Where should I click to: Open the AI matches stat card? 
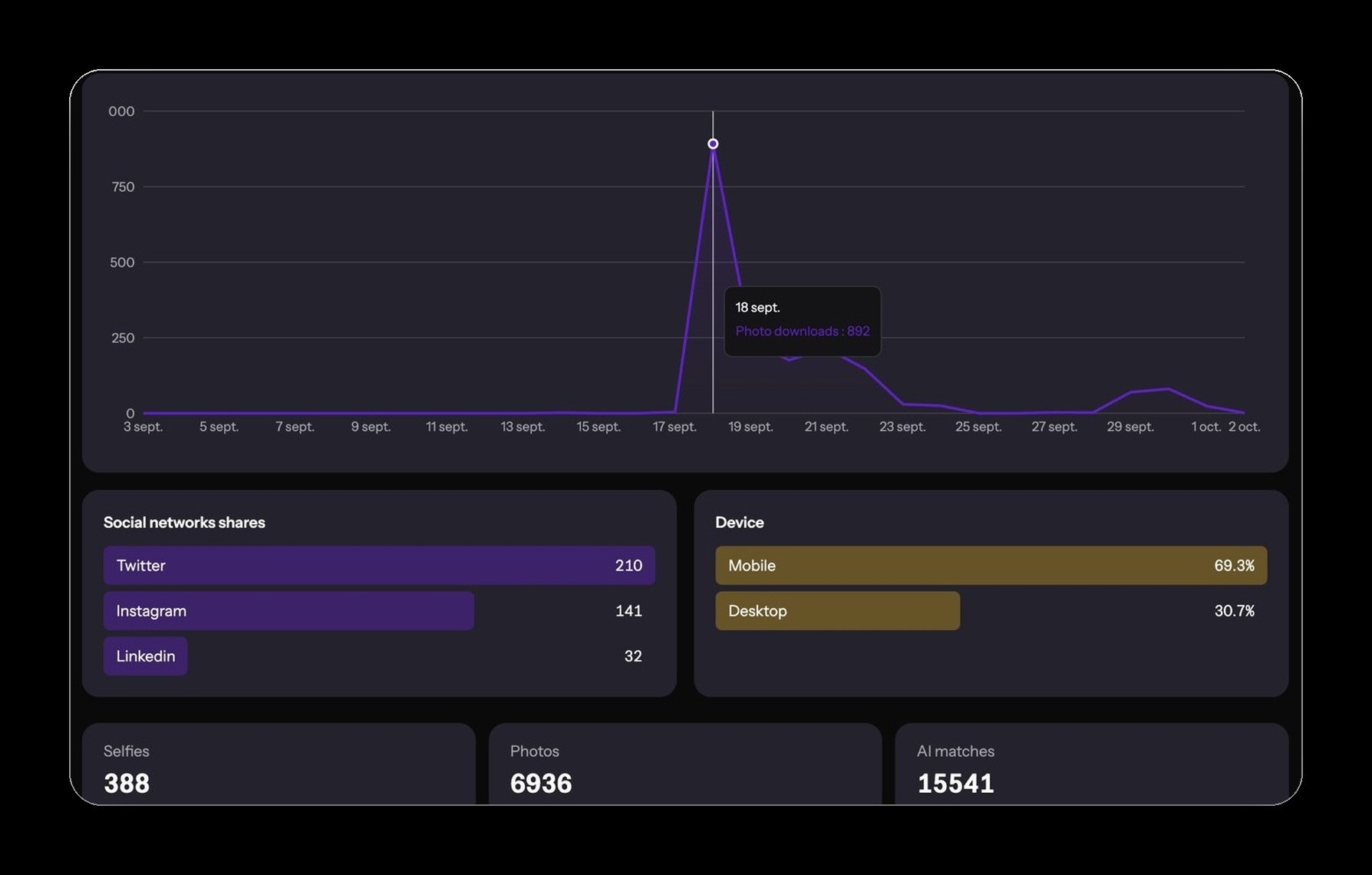click(x=1092, y=764)
